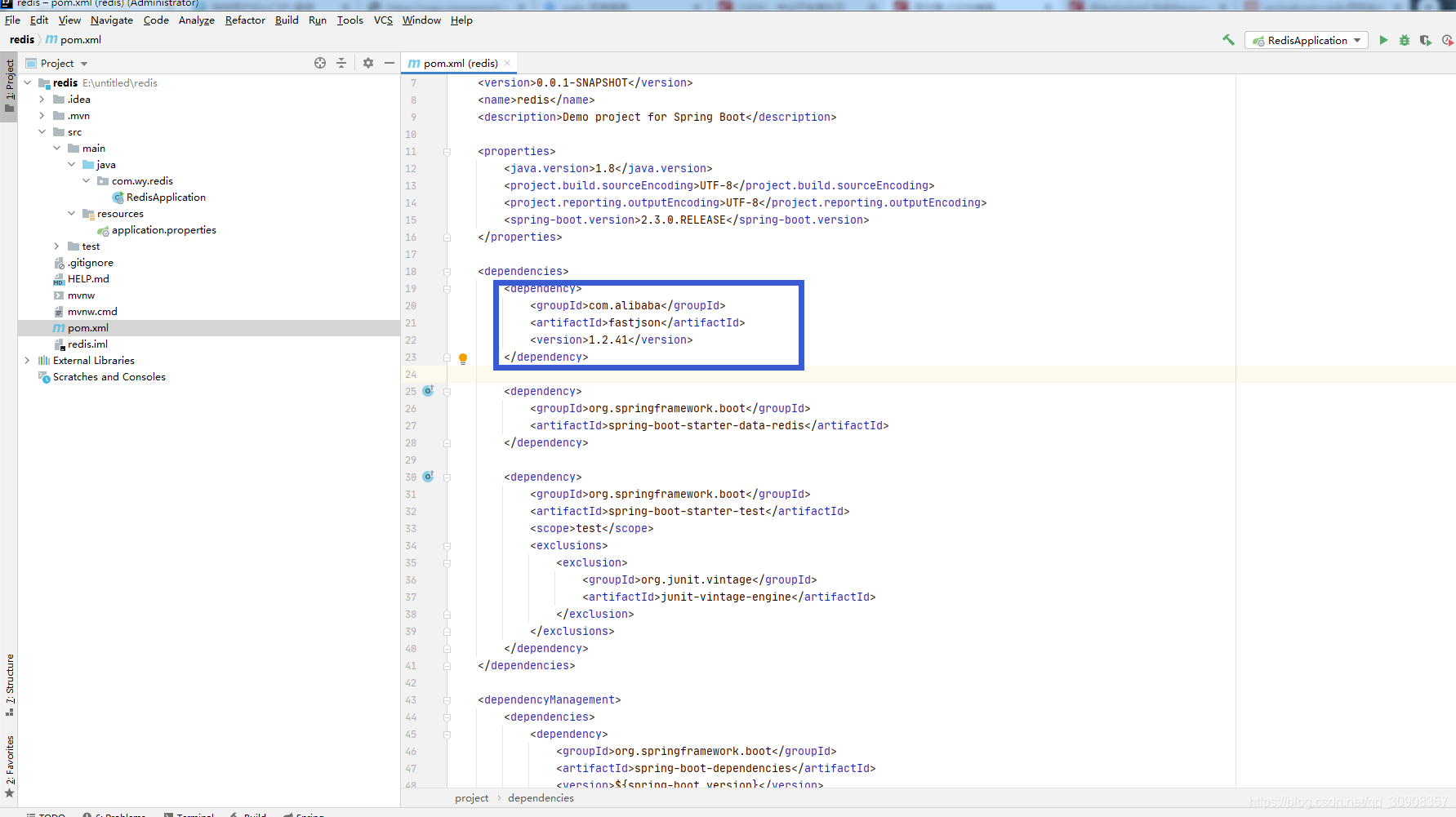This screenshot has width=1456, height=817.
Task: Open the RedisApplication run configuration dropdown
Action: coord(1306,40)
